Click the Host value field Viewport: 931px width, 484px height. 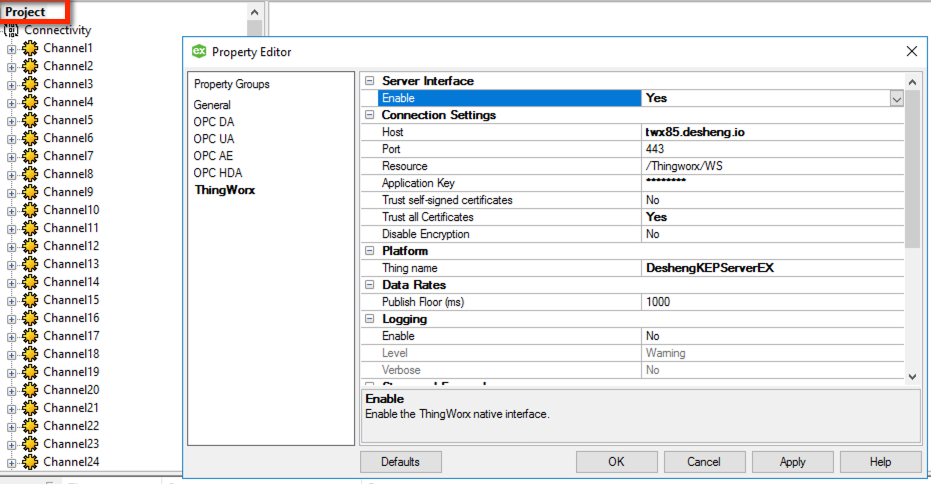click(772, 132)
